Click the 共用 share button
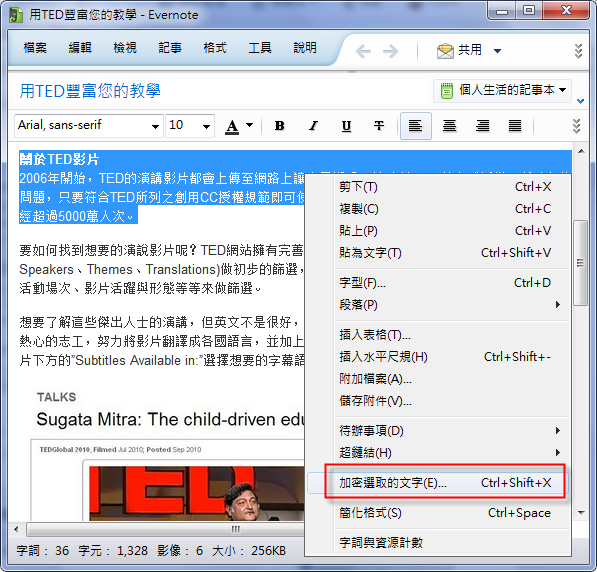The width and height of the screenshot is (597, 572). click(x=459, y=50)
